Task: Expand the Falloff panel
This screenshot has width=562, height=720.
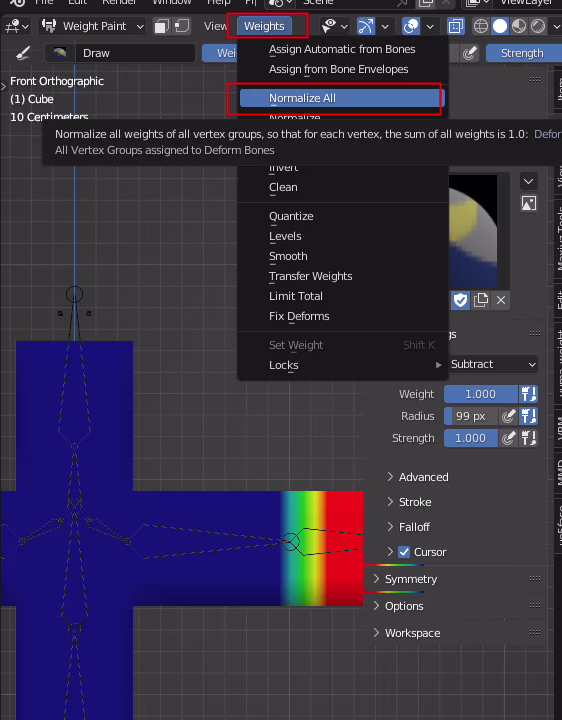Action: pos(408,527)
